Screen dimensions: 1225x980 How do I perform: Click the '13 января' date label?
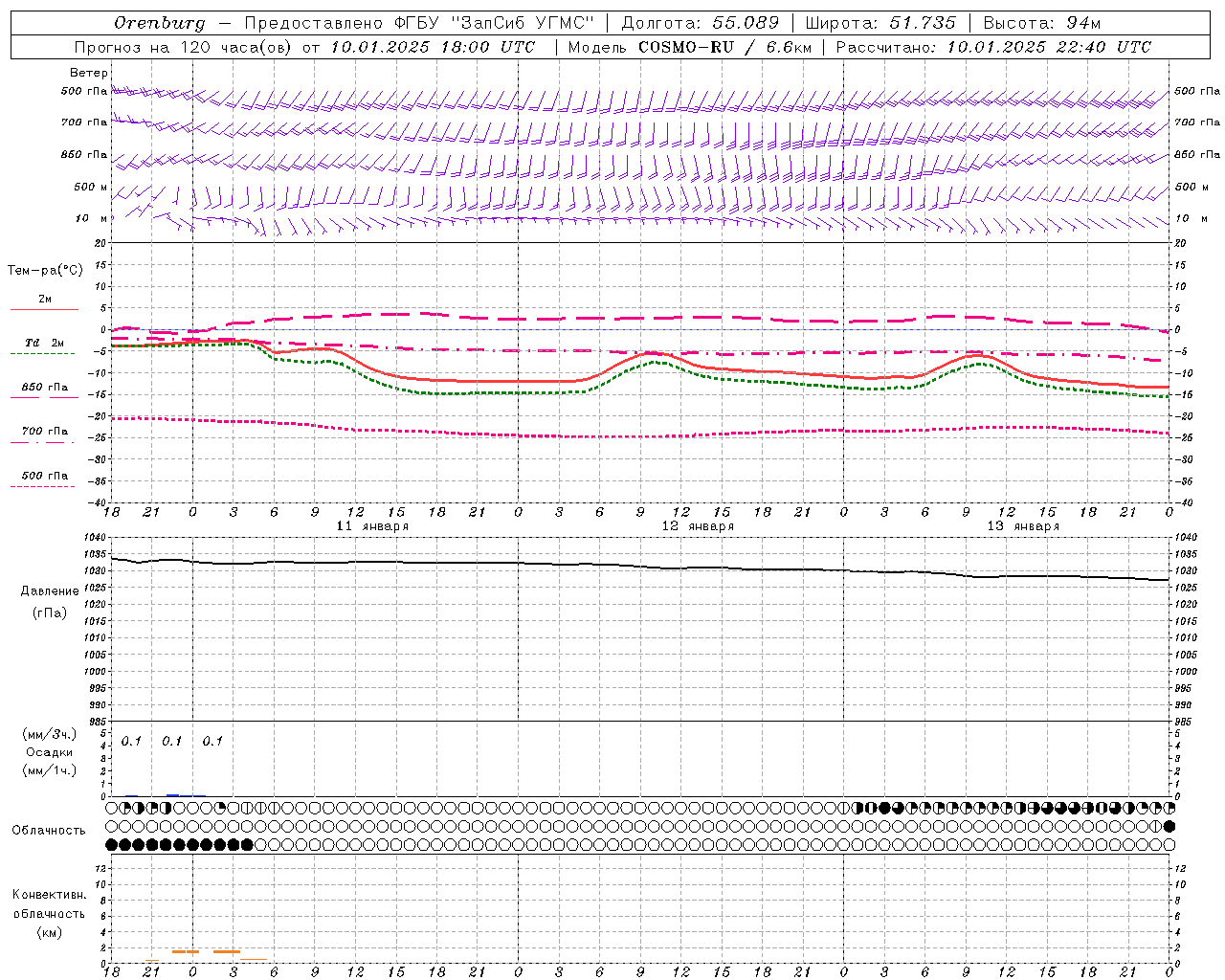(1023, 526)
